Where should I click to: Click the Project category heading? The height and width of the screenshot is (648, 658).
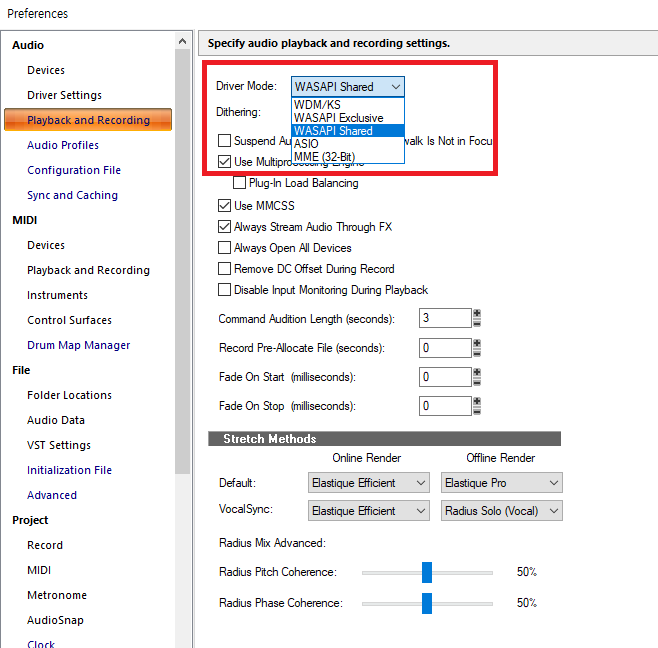(30, 520)
